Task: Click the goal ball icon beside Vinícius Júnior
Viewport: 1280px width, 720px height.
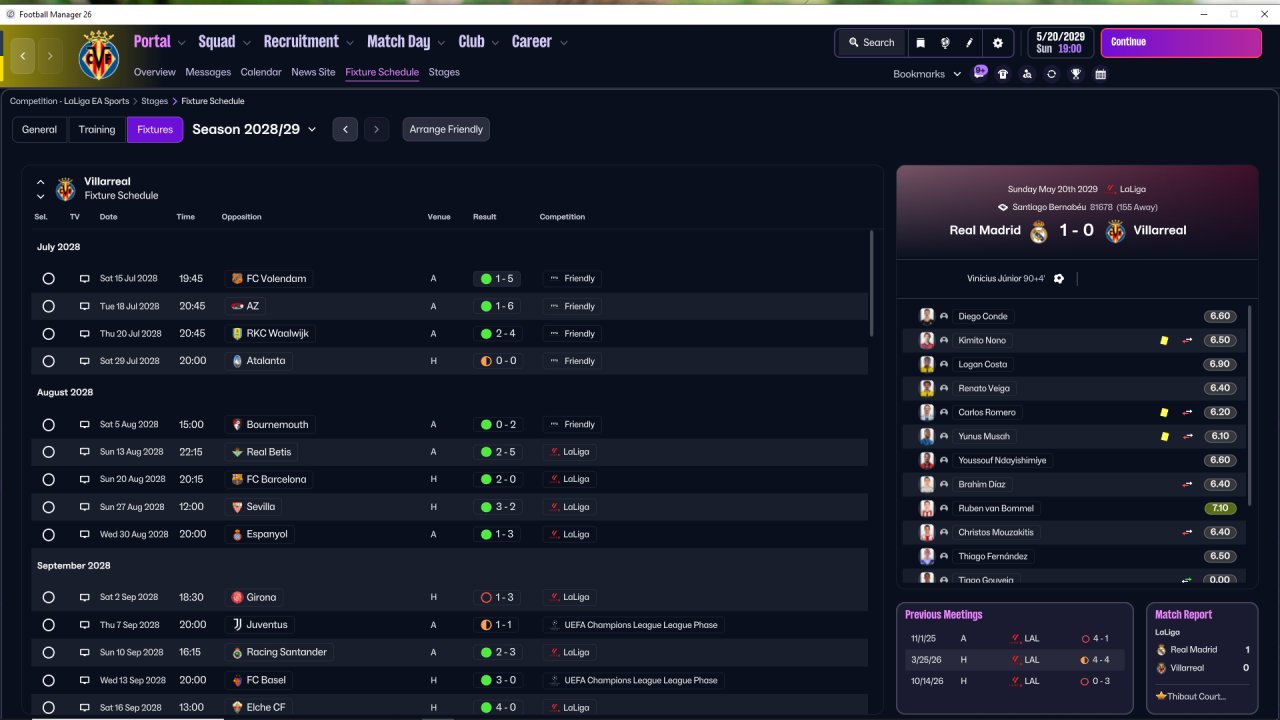Action: coord(1059,279)
